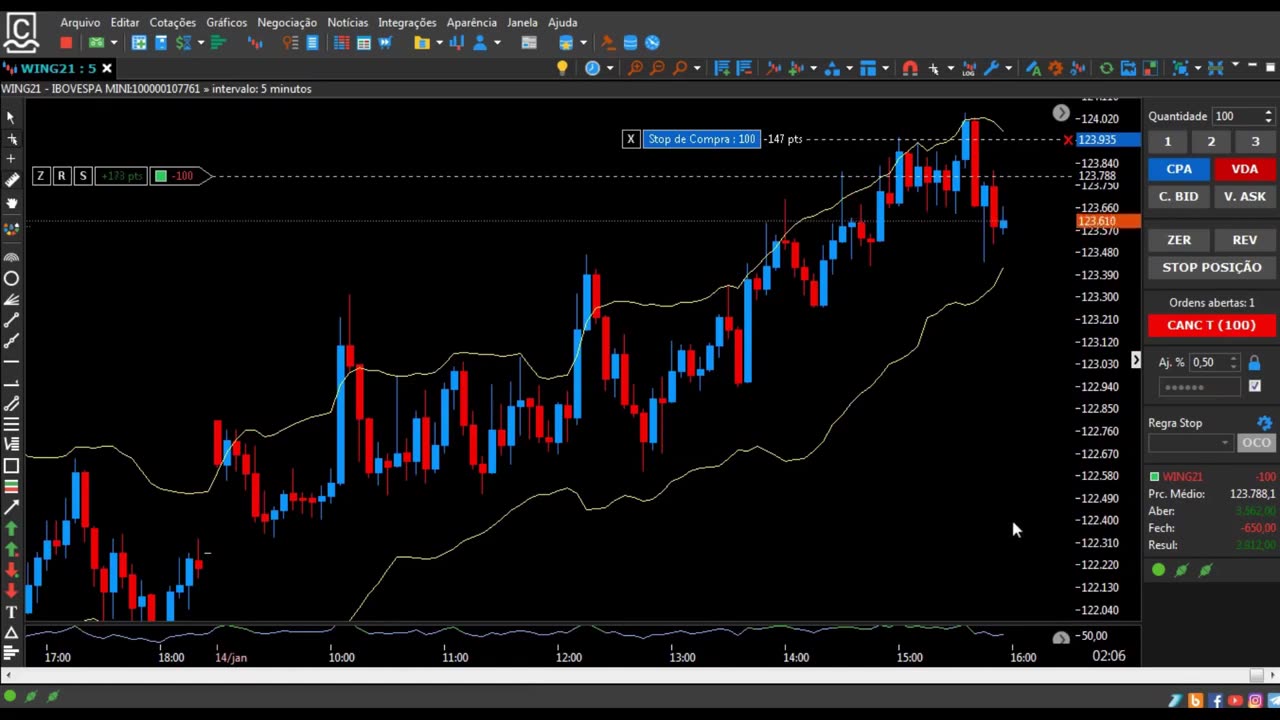Expand dropdown beside third magnifier icon
The image size is (1280, 720).
coord(697,68)
